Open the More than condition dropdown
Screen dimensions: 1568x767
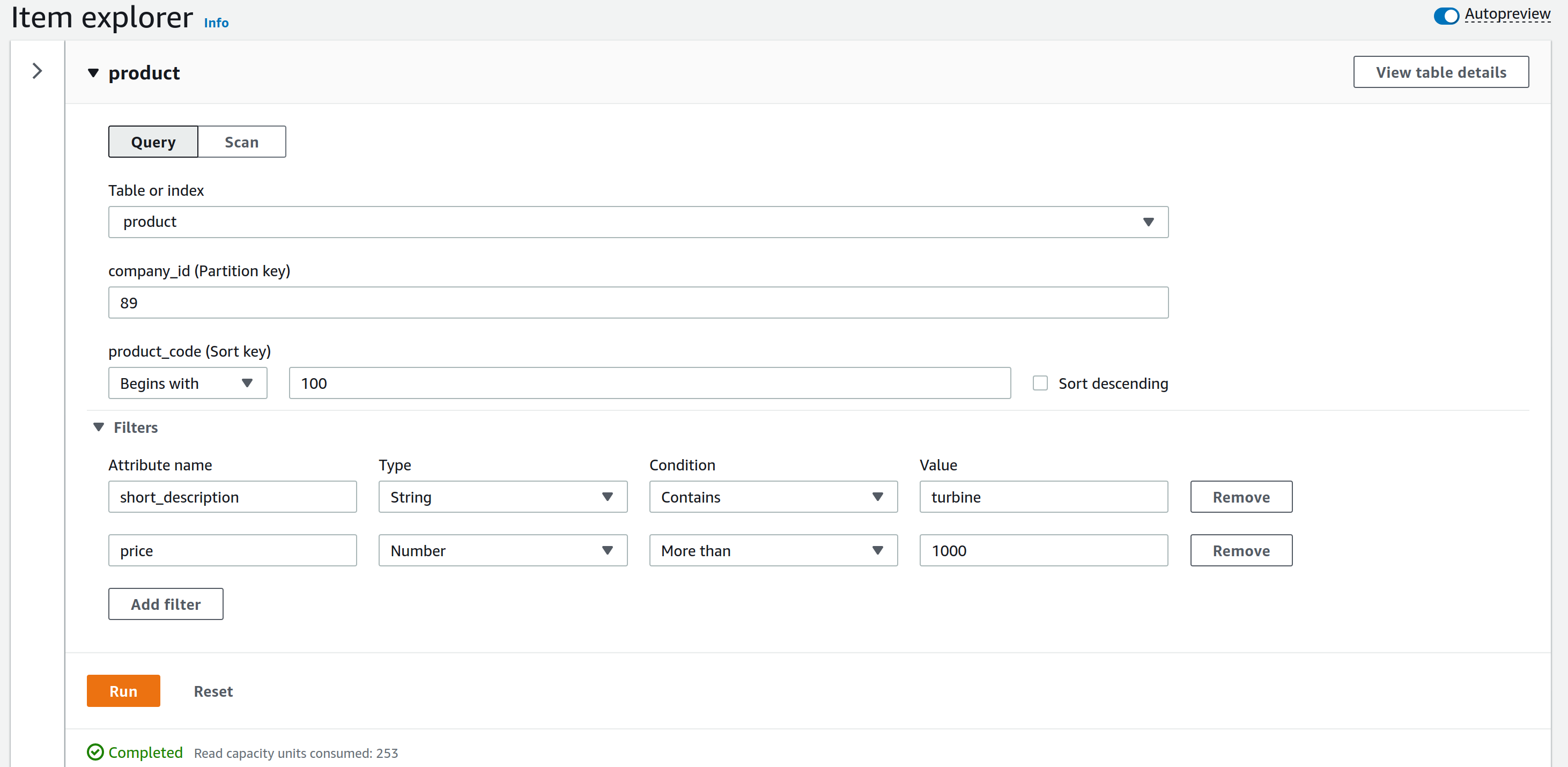click(772, 551)
